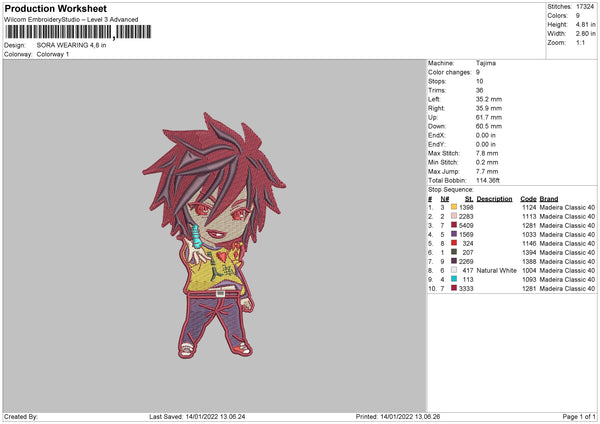Viewport: 600px width, 424px height.
Task: Select the Right value 35.9 mm
Action: pyautogui.click(x=489, y=108)
